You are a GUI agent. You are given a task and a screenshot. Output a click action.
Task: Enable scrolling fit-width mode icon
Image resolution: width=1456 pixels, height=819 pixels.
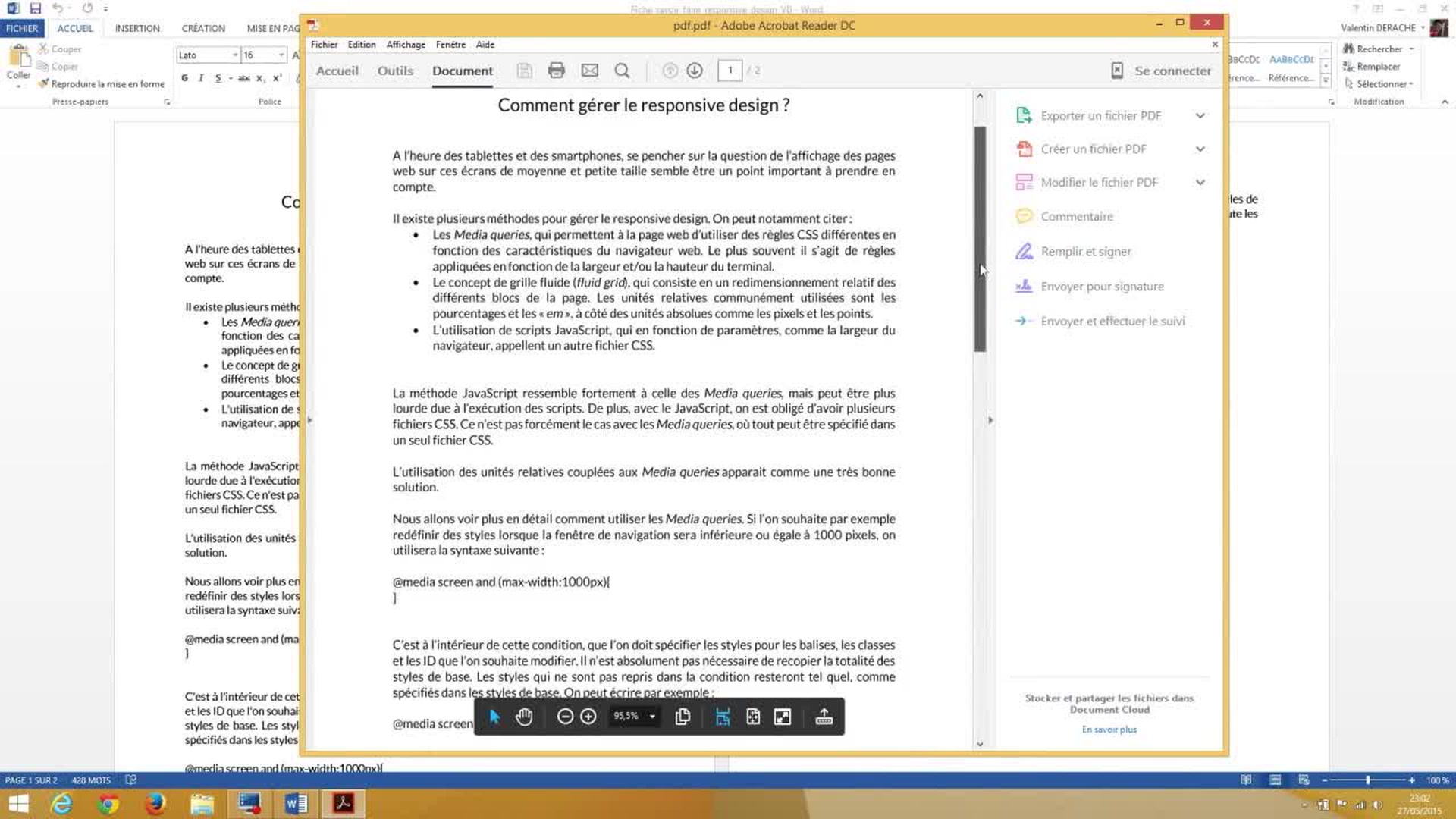coord(723,717)
